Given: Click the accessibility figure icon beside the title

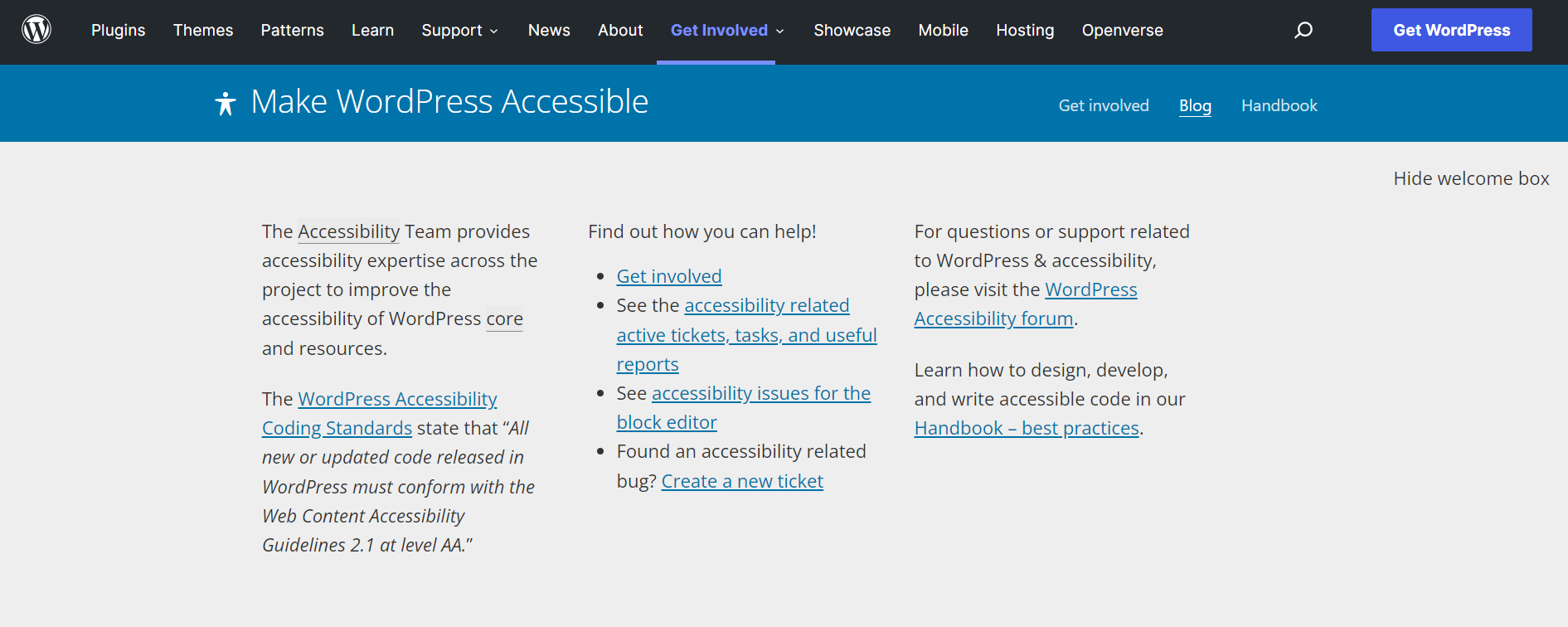Looking at the screenshot, I should point(226,103).
